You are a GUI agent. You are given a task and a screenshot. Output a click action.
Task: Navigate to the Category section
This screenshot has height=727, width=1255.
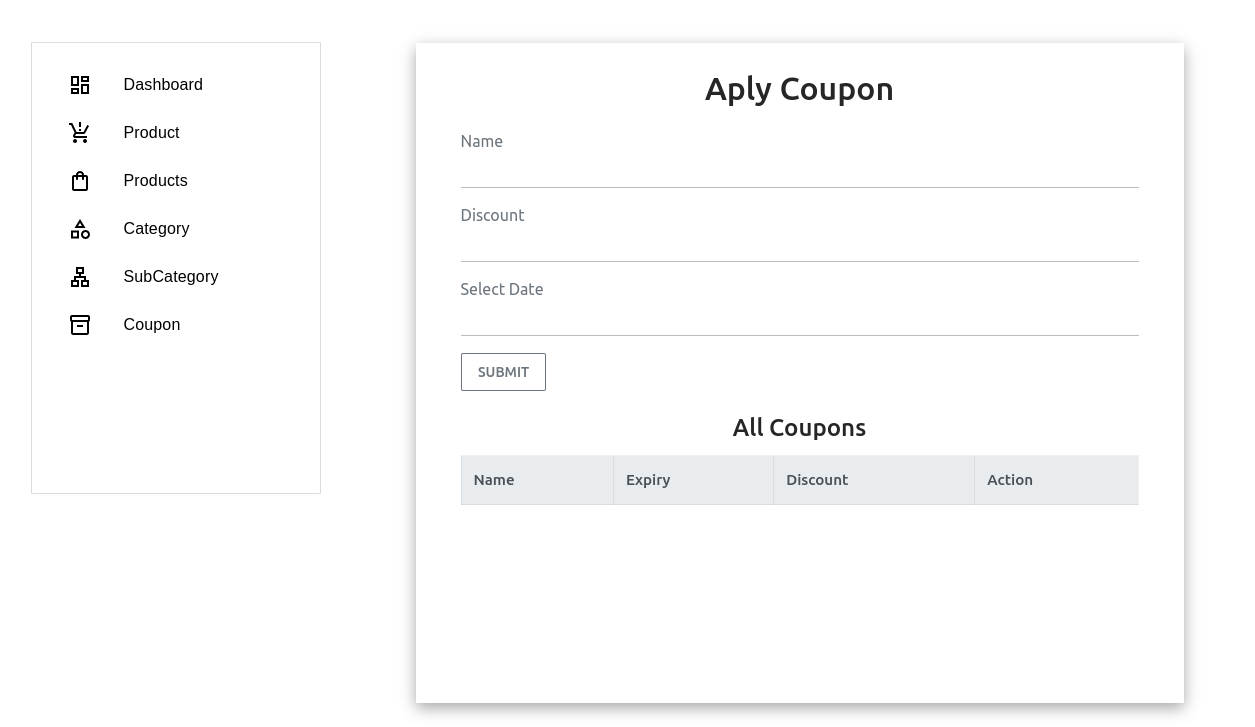point(156,229)
